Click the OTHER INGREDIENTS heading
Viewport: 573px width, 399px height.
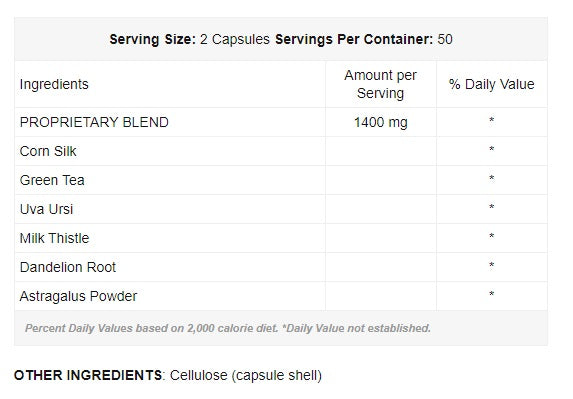88,375
